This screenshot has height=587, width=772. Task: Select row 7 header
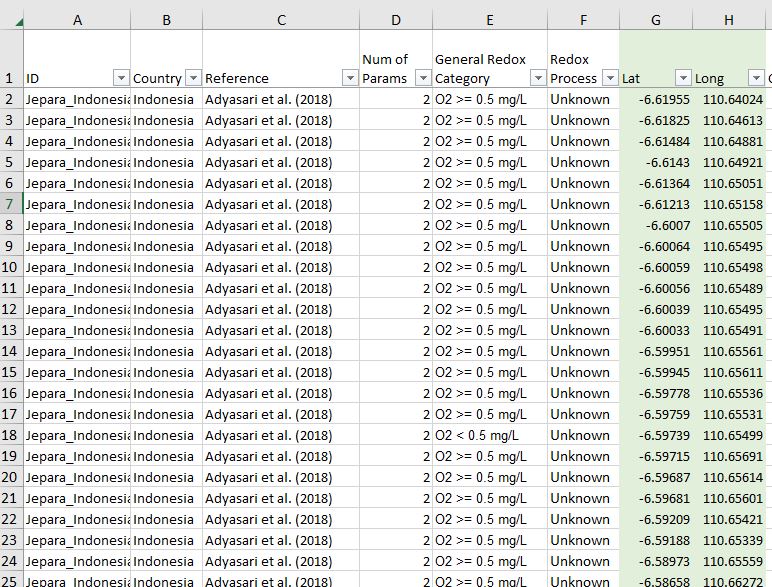pos(11,204)
